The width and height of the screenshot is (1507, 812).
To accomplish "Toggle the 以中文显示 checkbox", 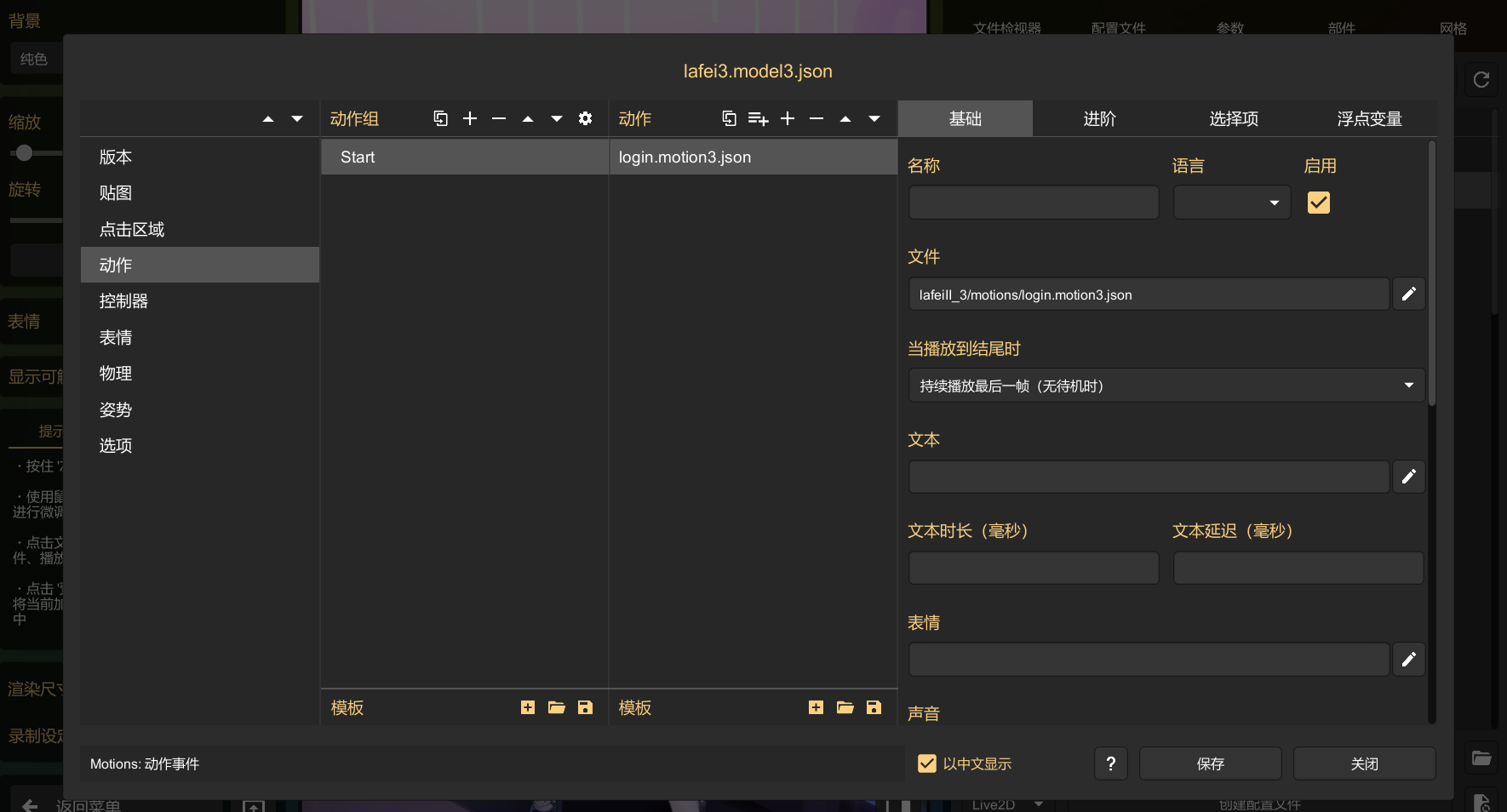I will point(927,763).
